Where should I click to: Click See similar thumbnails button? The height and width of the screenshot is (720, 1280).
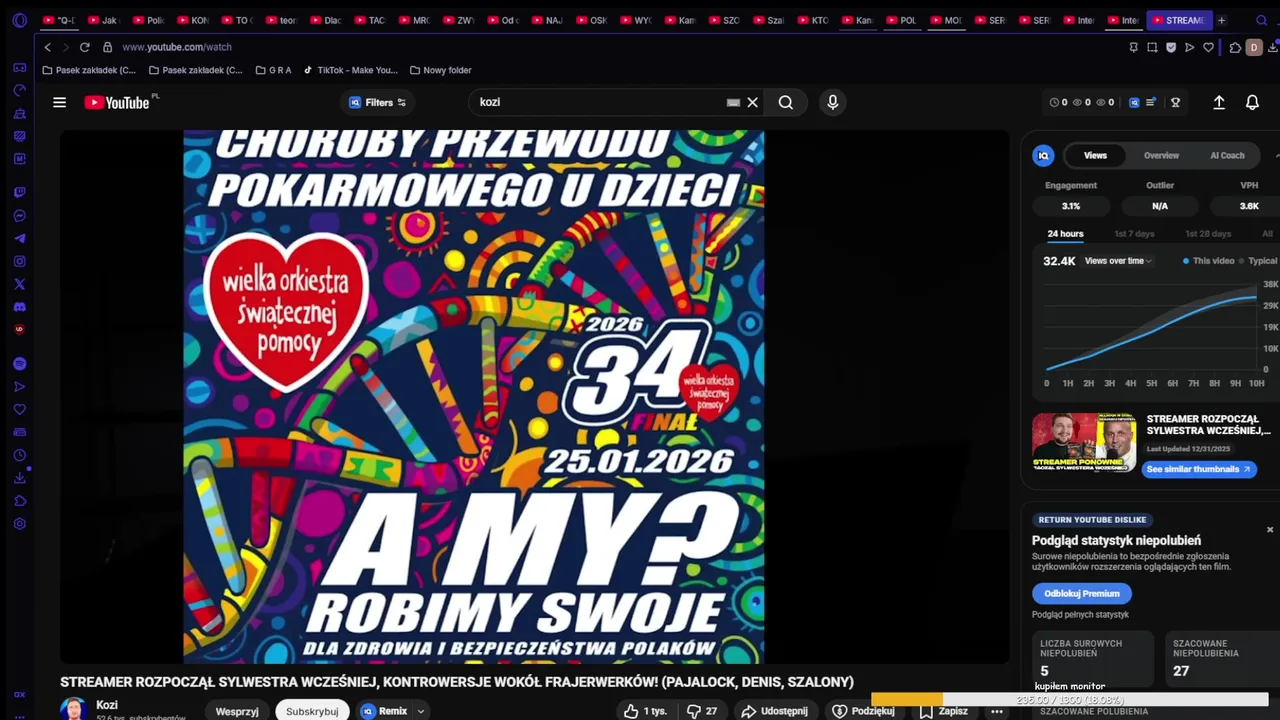coord(1199,469)
